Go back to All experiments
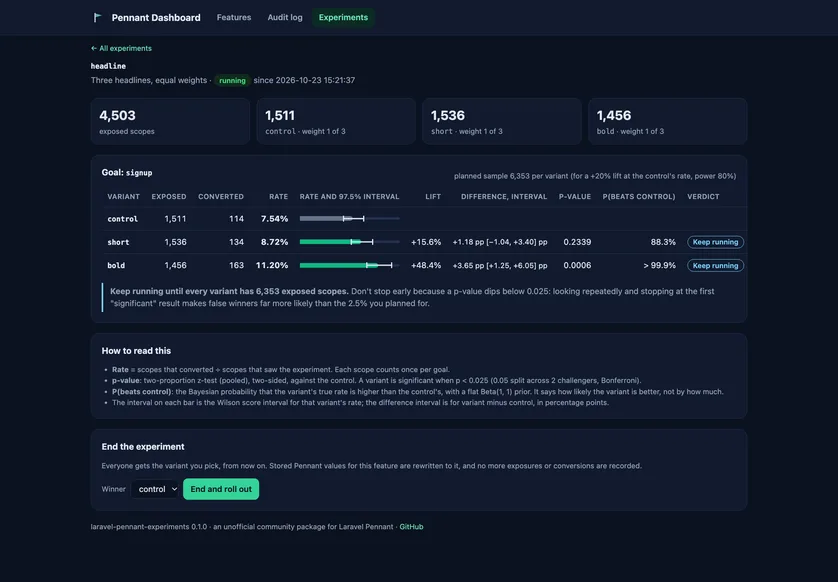 pyautogui.click(x=121, y=48)
